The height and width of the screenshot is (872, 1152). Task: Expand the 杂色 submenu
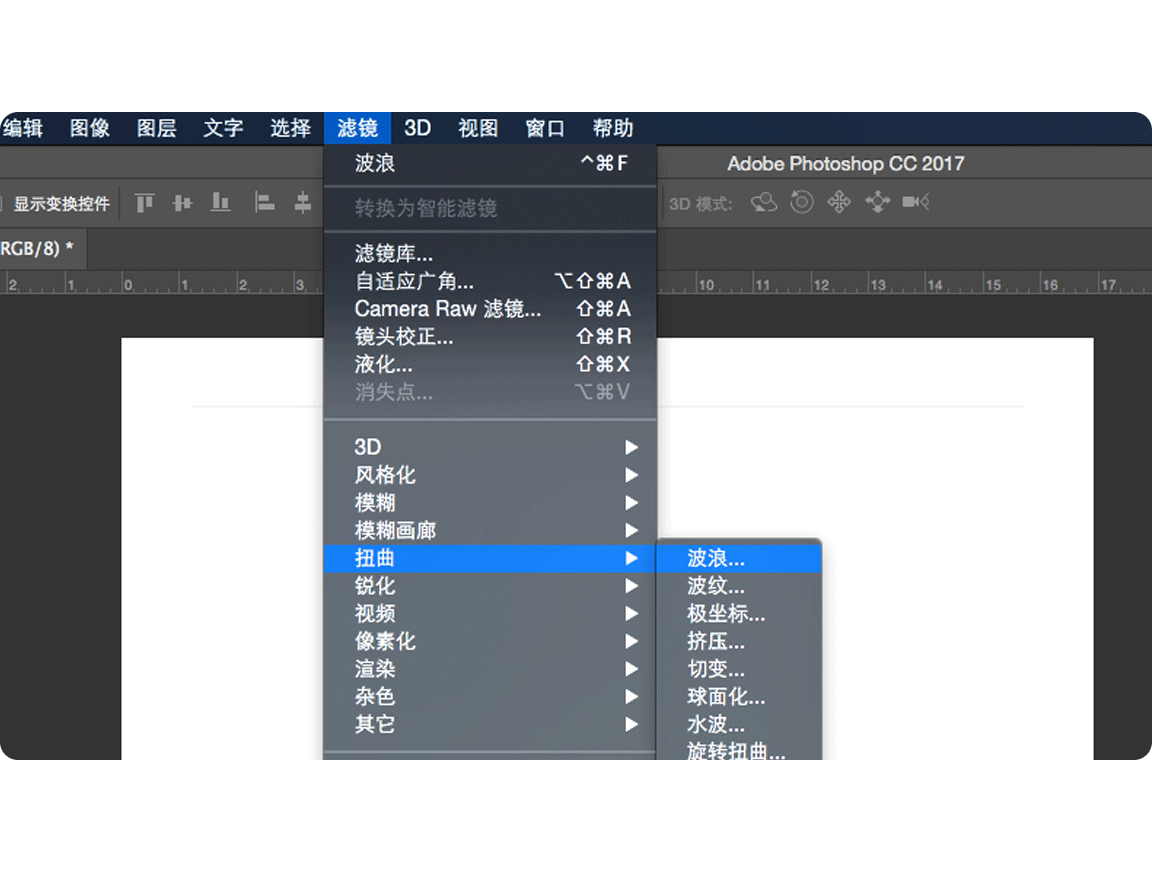[x=490, y=696]
